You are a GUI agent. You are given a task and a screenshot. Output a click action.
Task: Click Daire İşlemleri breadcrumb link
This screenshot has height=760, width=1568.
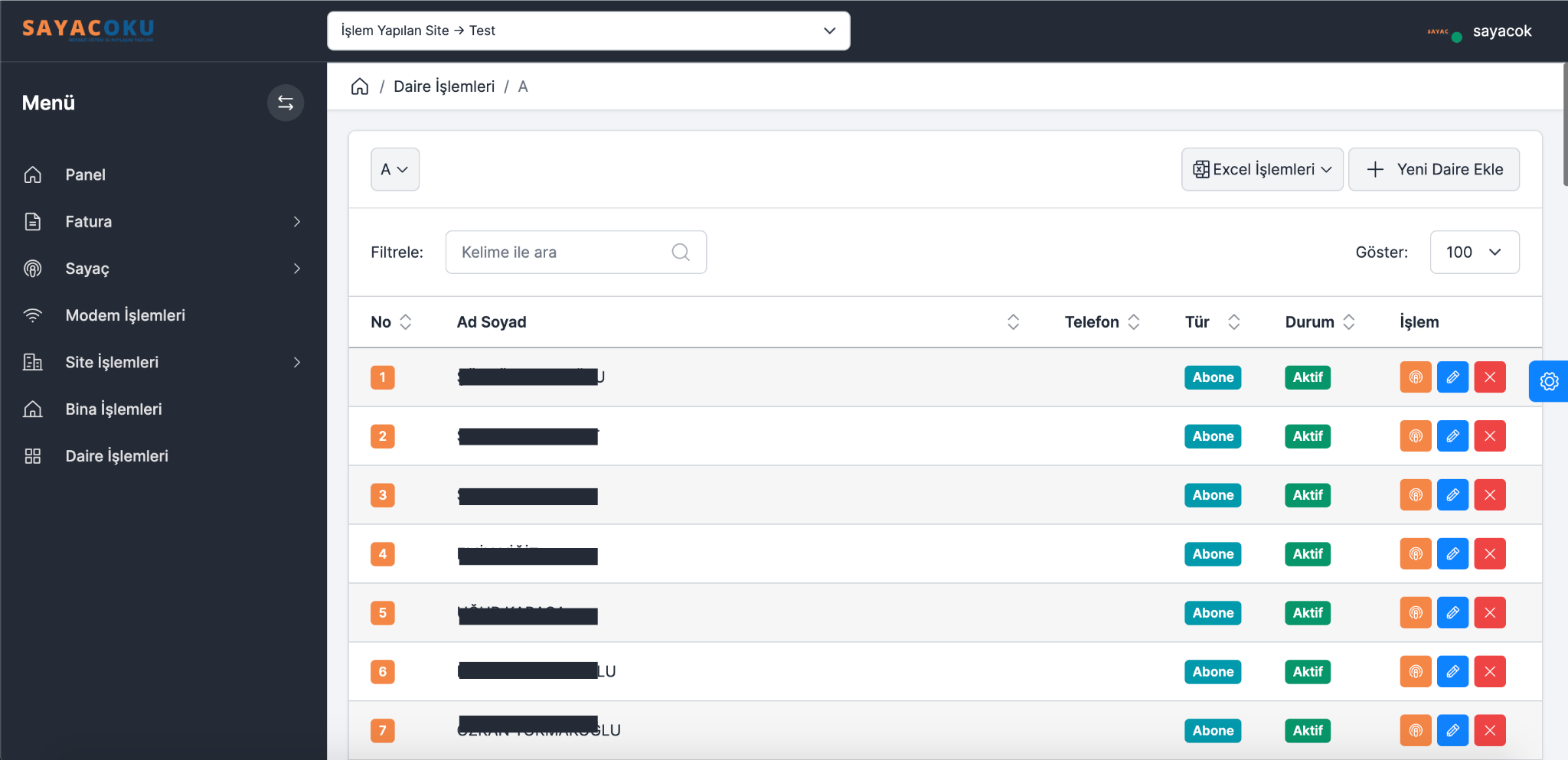tap(444, 86)
